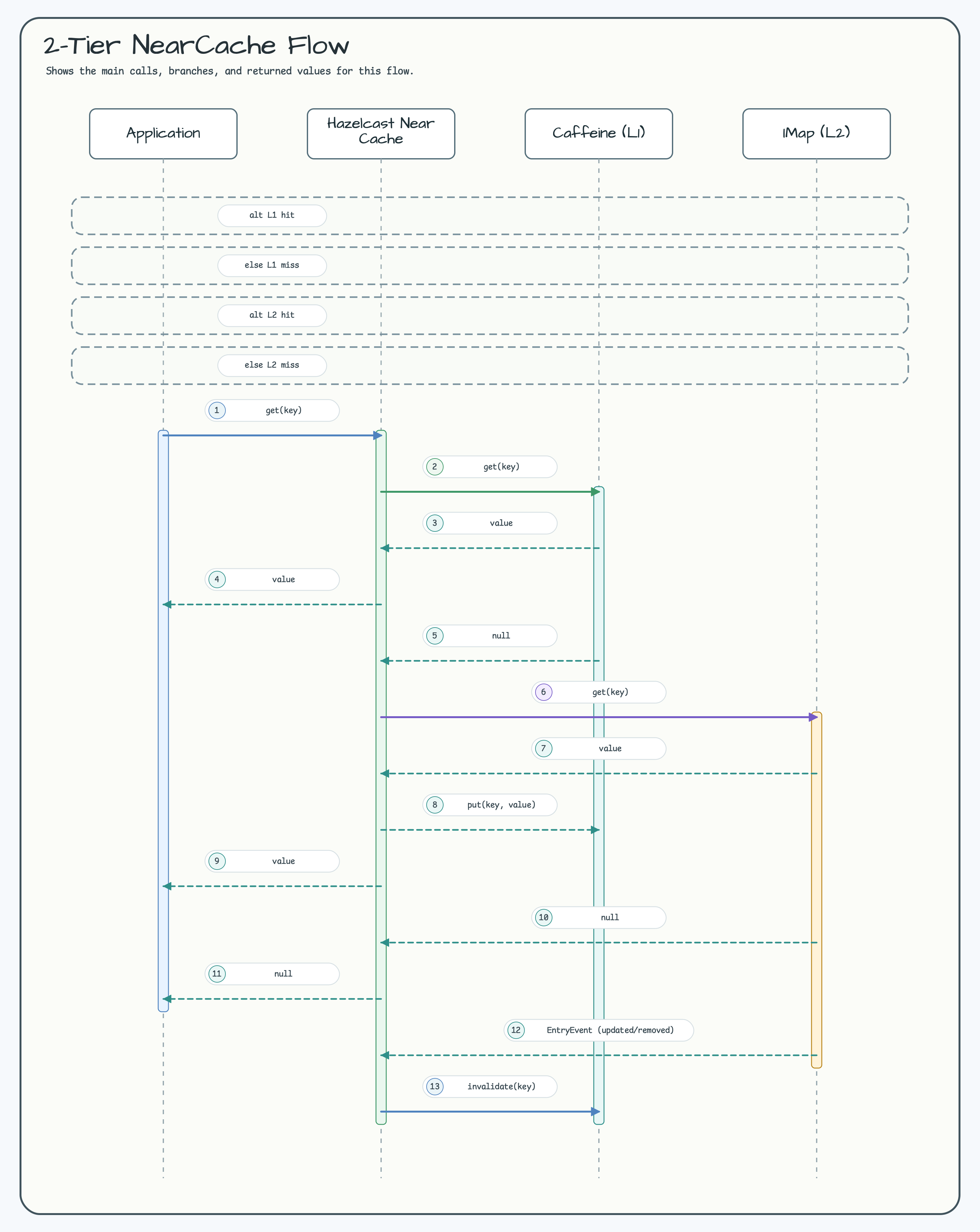Viewport: 980px width, 1232px height.
Task: Click the Caffeine (L1) participant box
Action: 599,134
